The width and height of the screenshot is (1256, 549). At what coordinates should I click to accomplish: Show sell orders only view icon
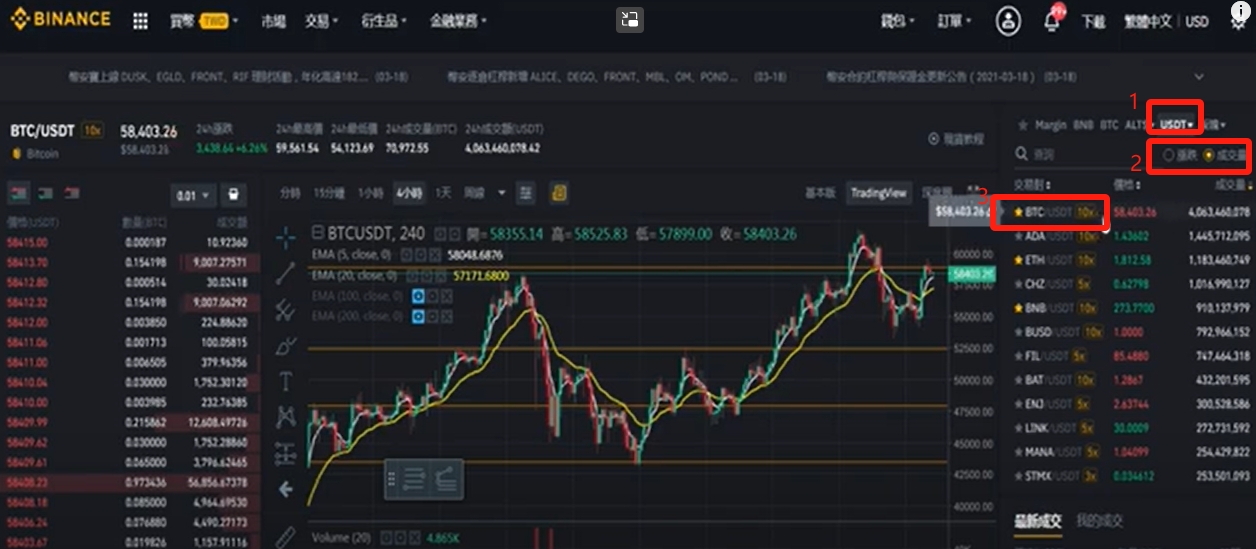[x=71, y=191]
